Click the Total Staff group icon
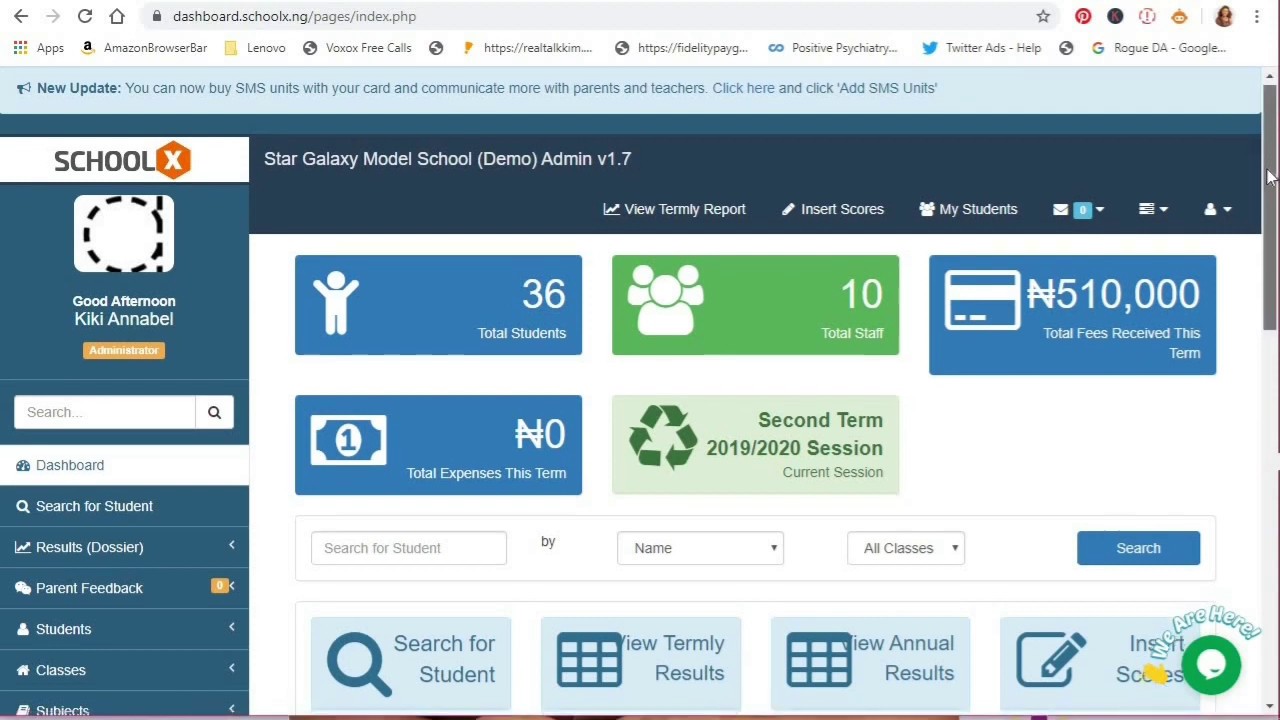 pyautogui.click(x=665, y=300)
